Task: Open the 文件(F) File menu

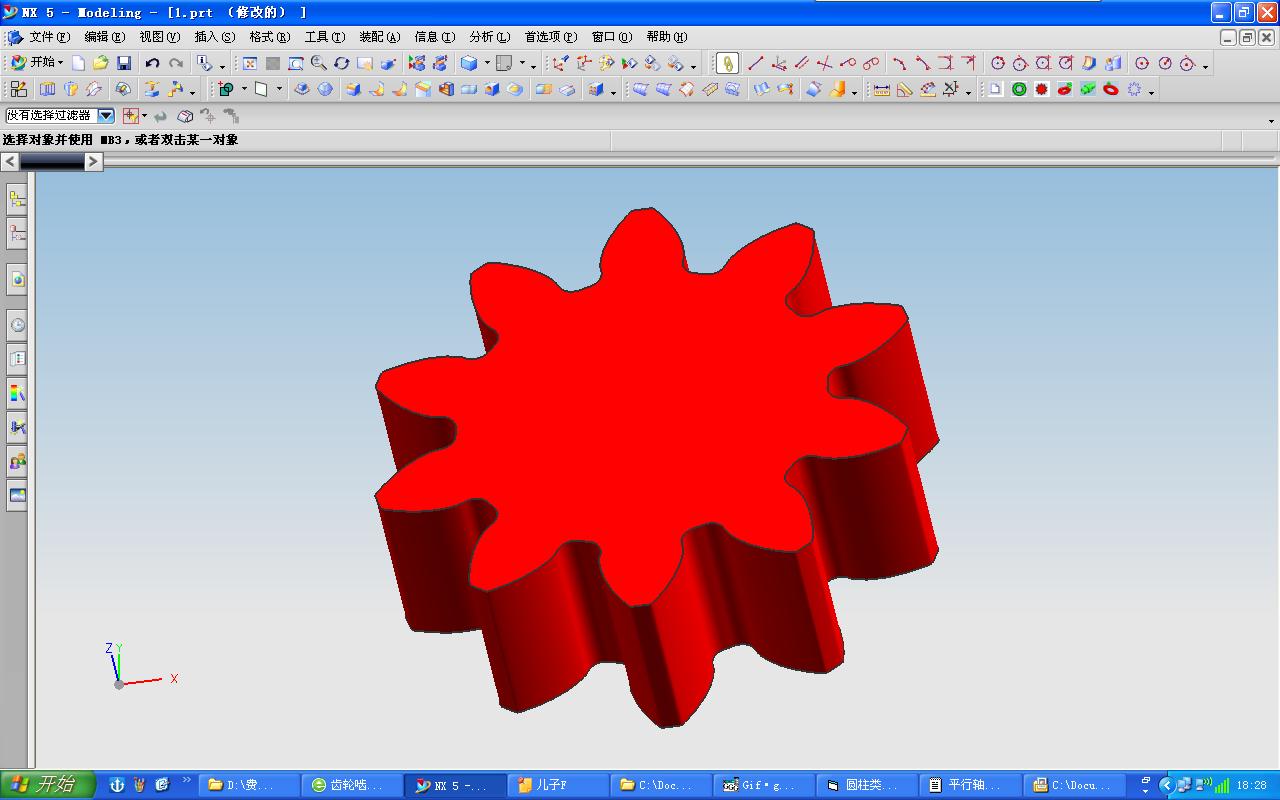Action: [x=49, y=37]
